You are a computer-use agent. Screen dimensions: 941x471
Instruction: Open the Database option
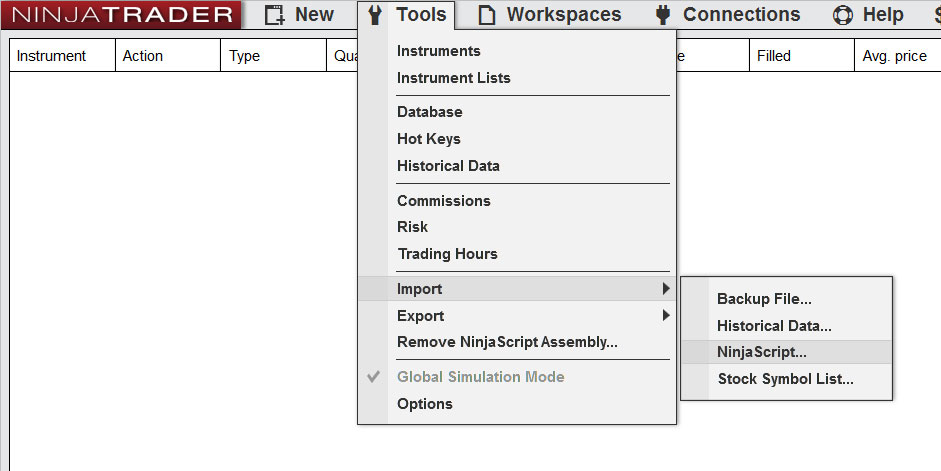tap(430, 112)
